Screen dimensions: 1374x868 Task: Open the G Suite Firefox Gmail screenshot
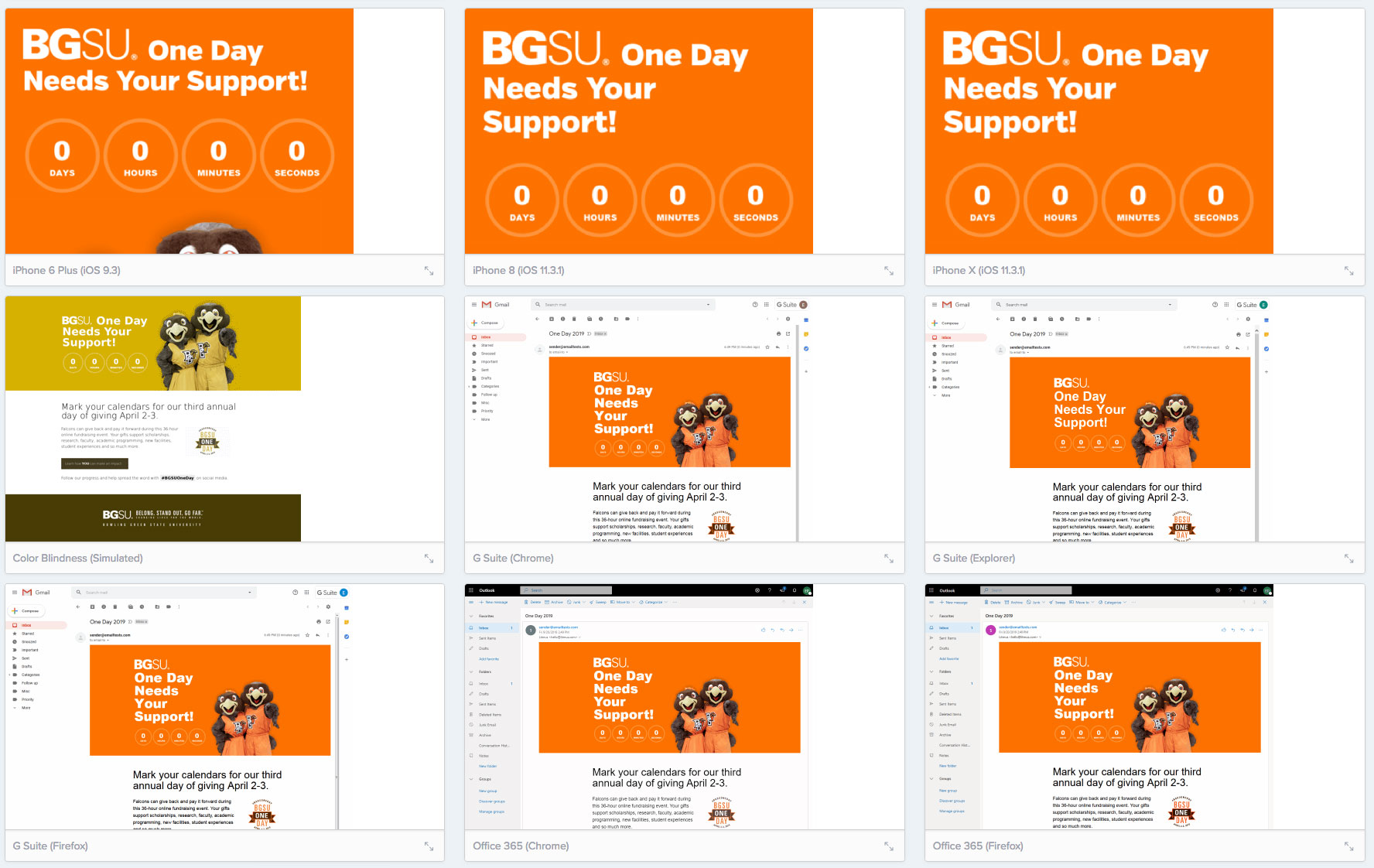(x=224, y=706)
